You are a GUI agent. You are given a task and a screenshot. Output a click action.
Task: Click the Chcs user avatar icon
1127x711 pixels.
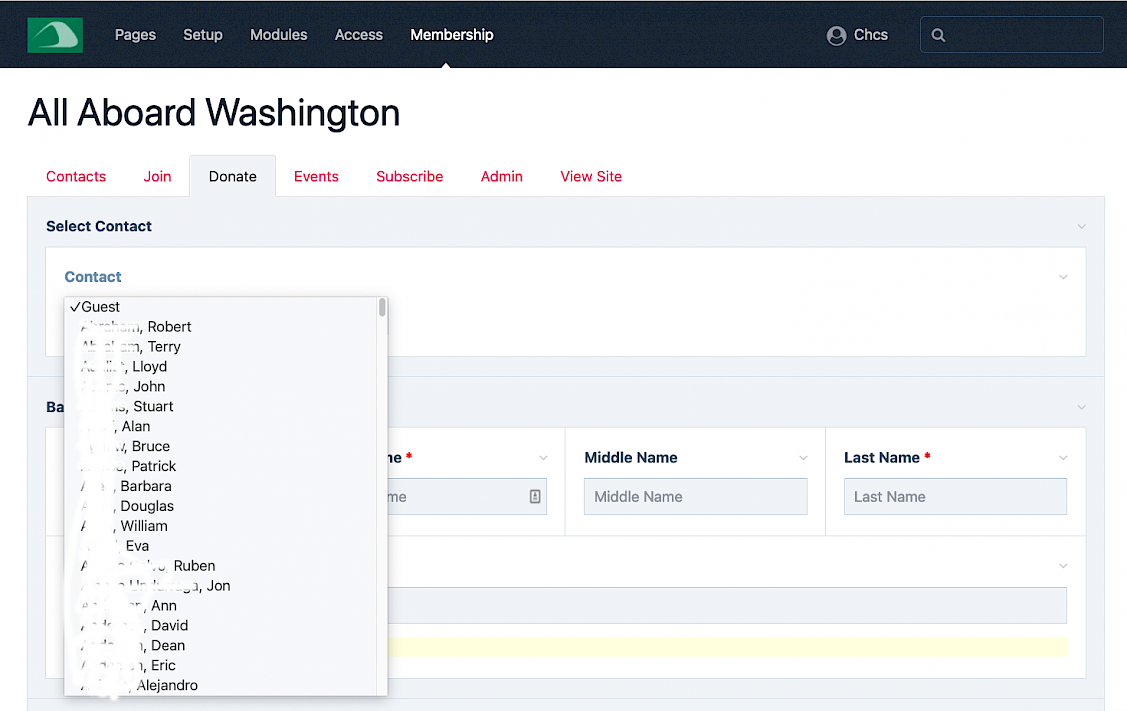coord(836,35)
